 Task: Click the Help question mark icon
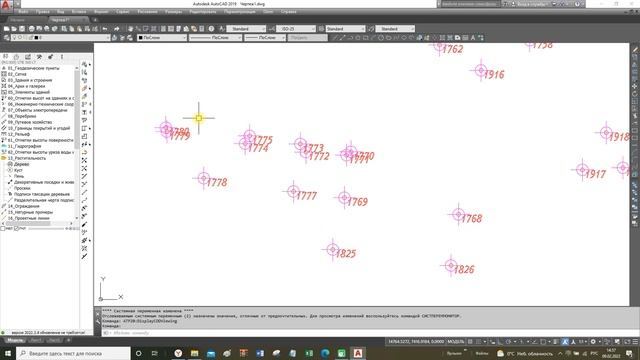pos(211,29)
